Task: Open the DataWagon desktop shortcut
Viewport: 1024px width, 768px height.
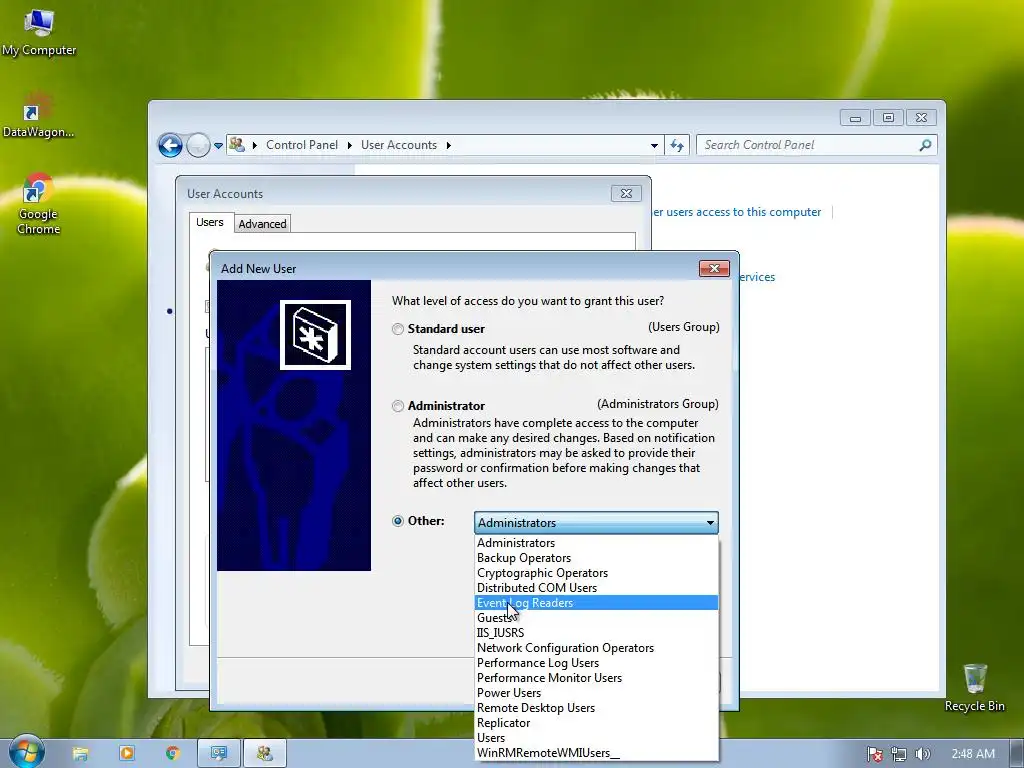Action: [38, 115]
